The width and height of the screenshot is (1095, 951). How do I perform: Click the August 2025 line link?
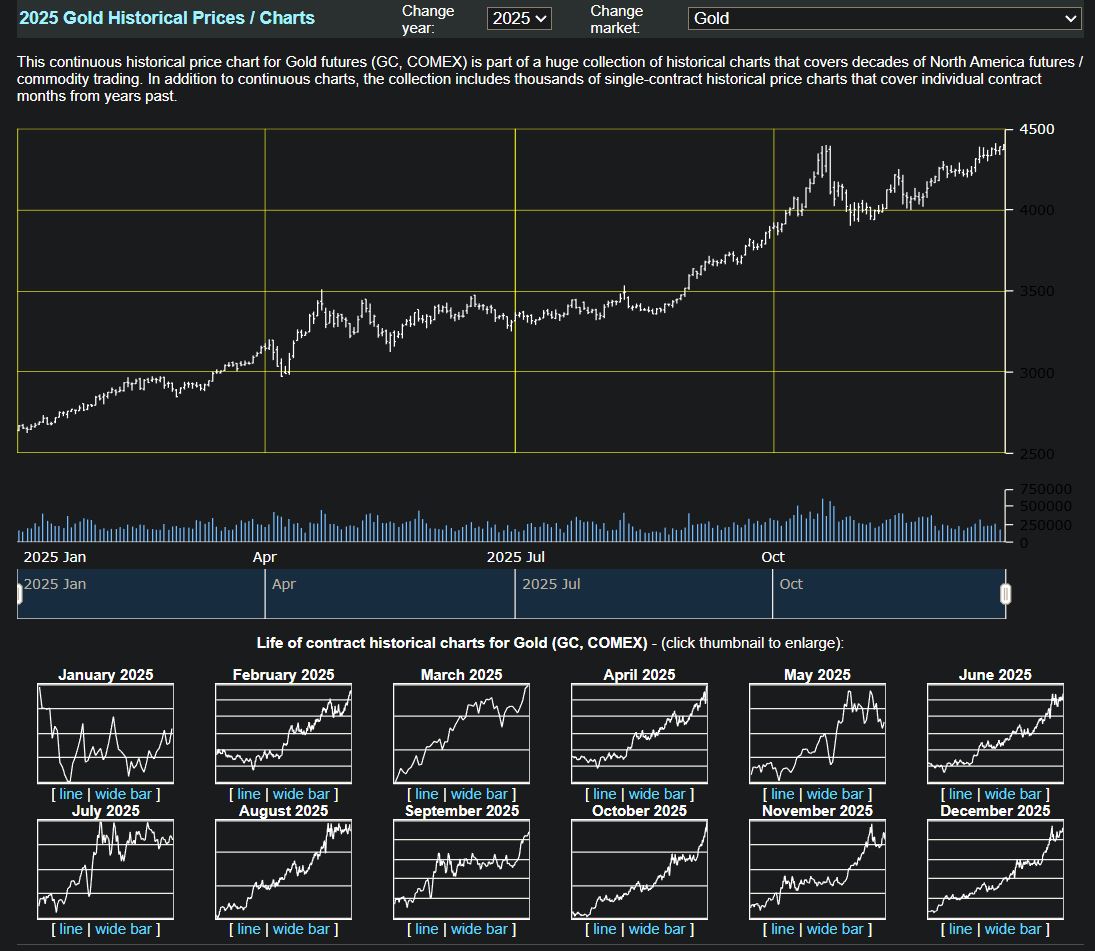point(249,929)
